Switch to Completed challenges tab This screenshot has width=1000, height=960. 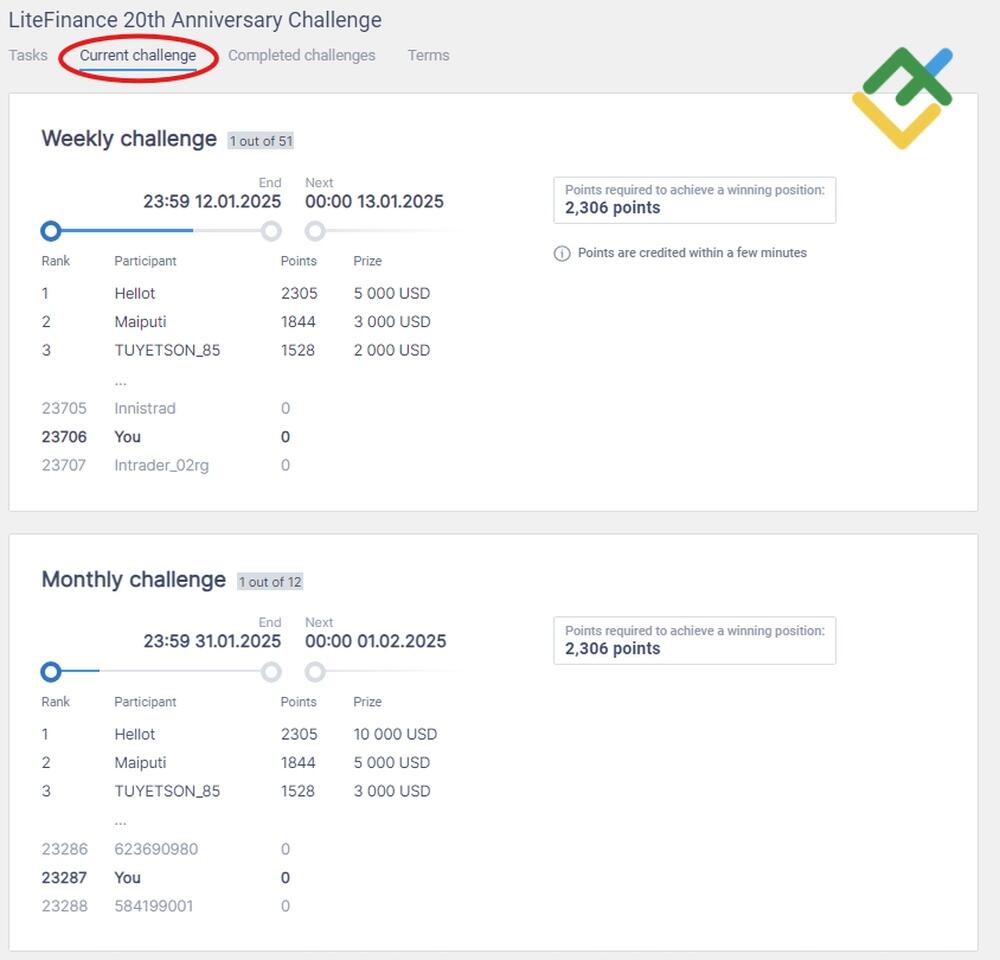[301, 55]
